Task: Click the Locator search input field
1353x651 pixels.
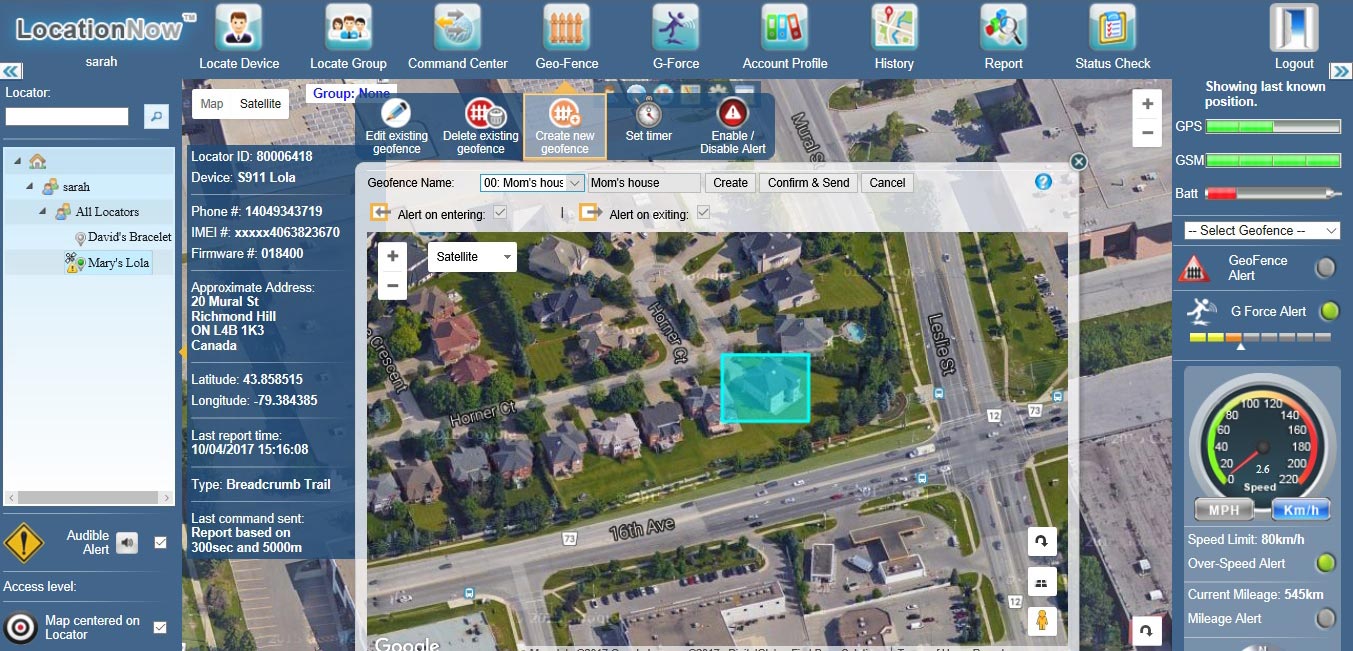Action: point(67,117)
